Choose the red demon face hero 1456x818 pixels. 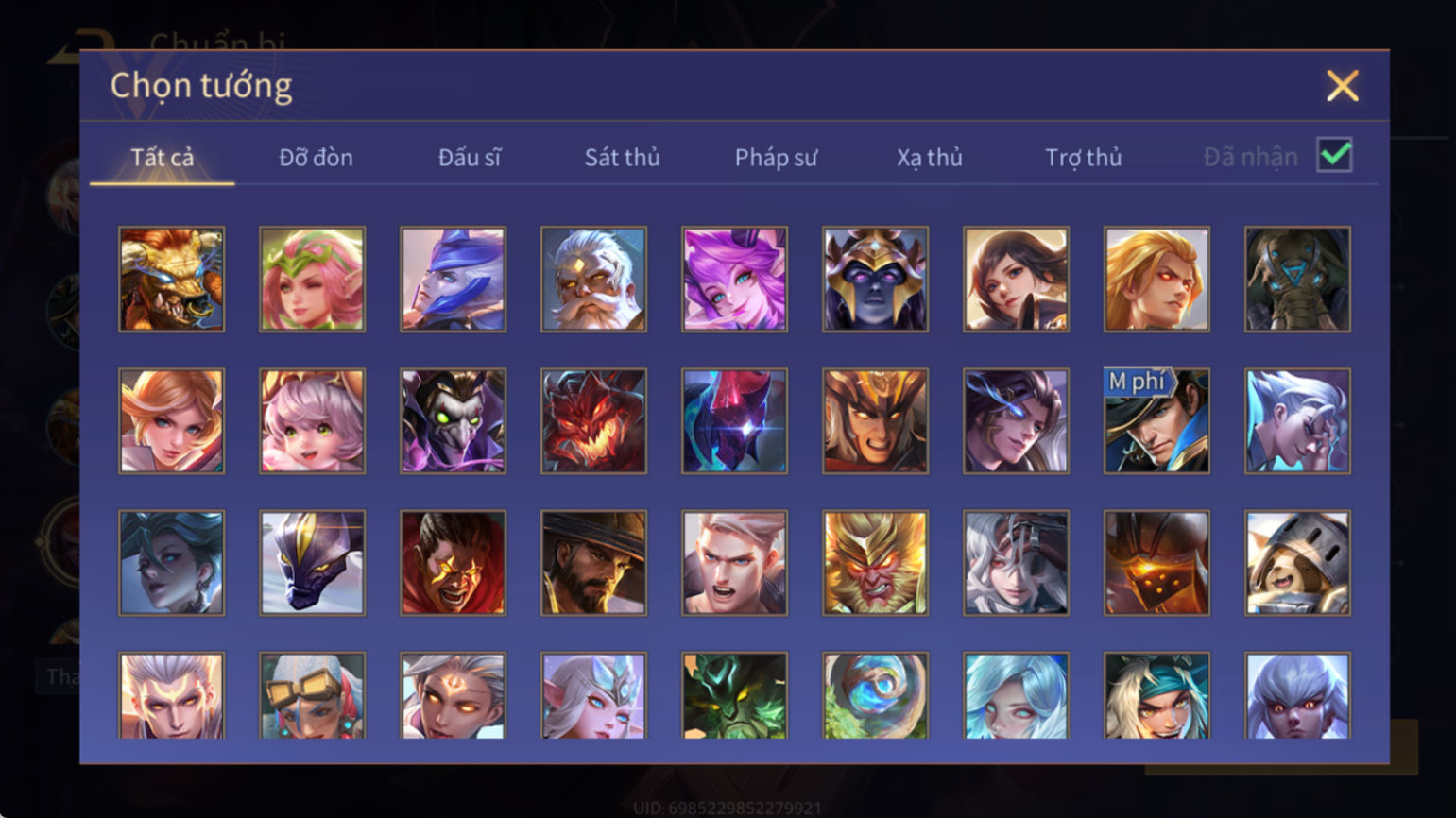click(x=593, y=420)
